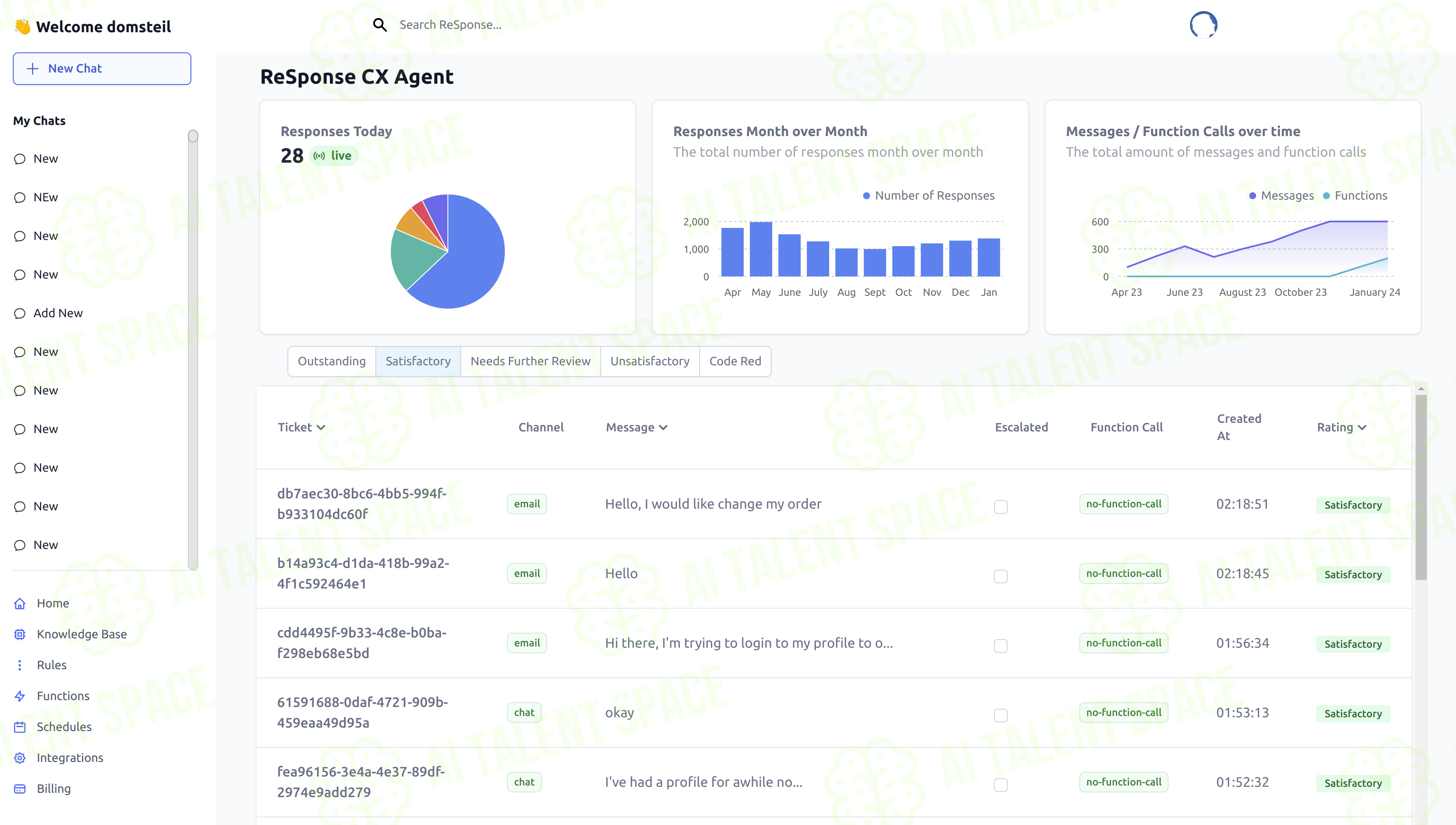Open the Rules page
Viewport: 1456px width, 825px height.
[x=51, y=665]
